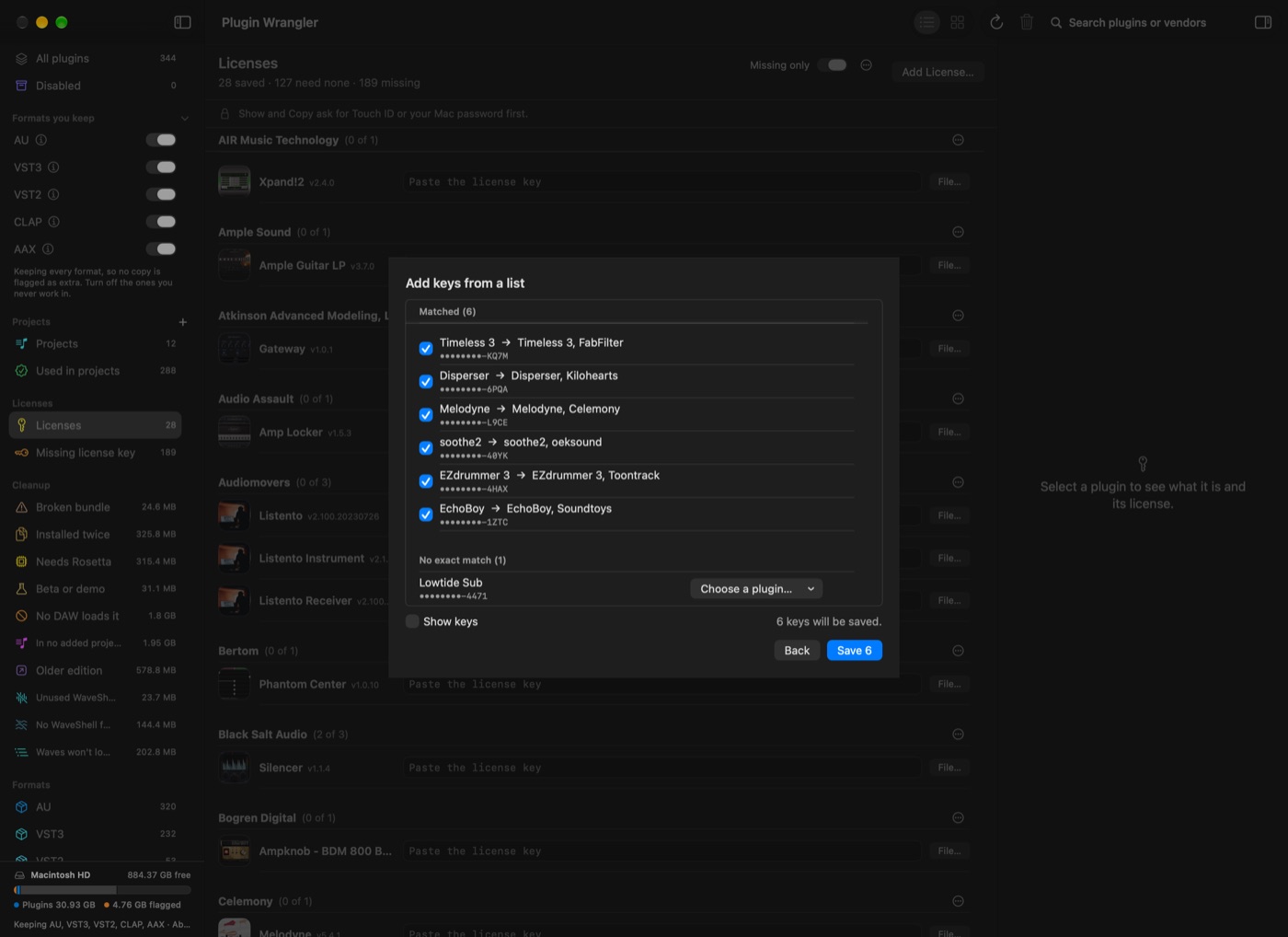Uncheck the EchoBoy matched key
Screen dimensions: 1288x937
click(426, 515)
